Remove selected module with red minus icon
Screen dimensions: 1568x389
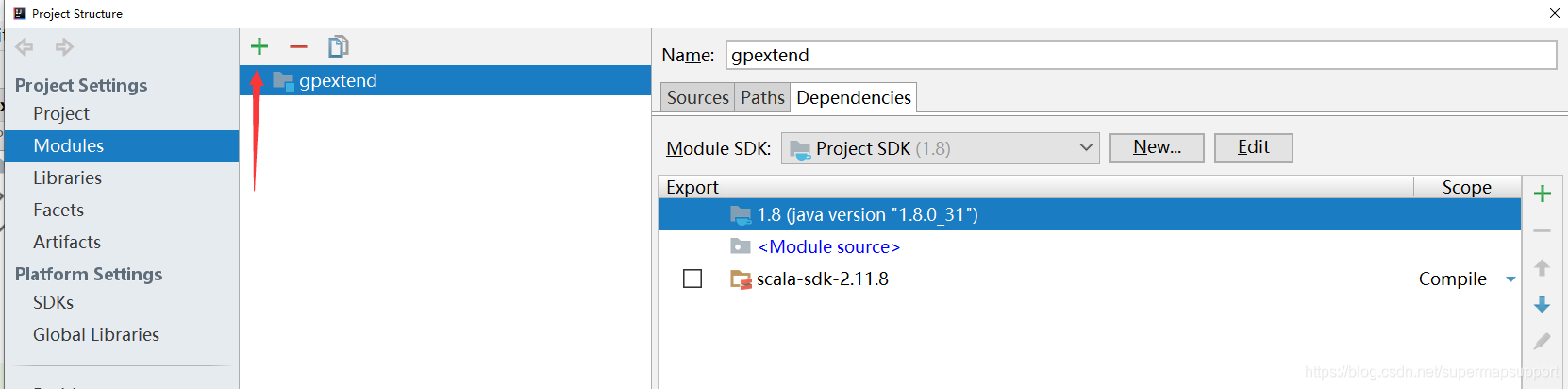(x=298, y=46)
